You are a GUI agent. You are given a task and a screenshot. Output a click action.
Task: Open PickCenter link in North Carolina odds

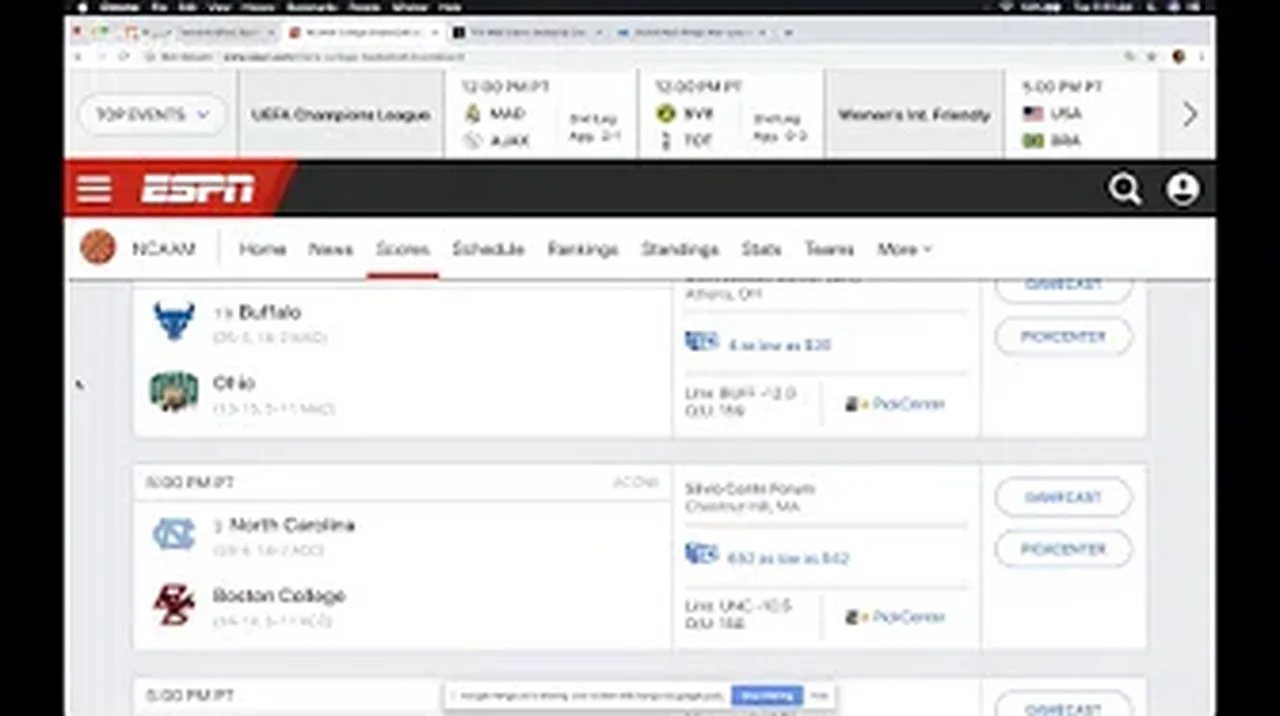(x=907, y=617)
